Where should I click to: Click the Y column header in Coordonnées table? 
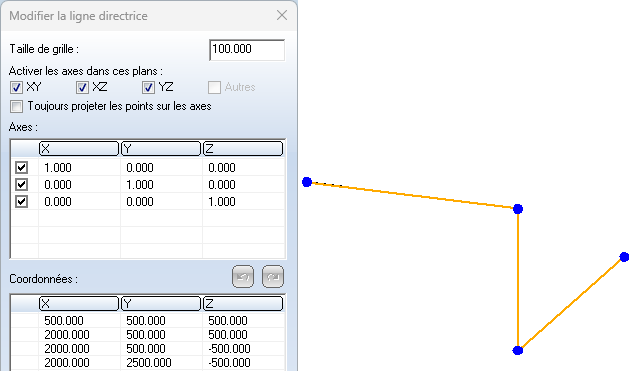(x=161, y=303)
